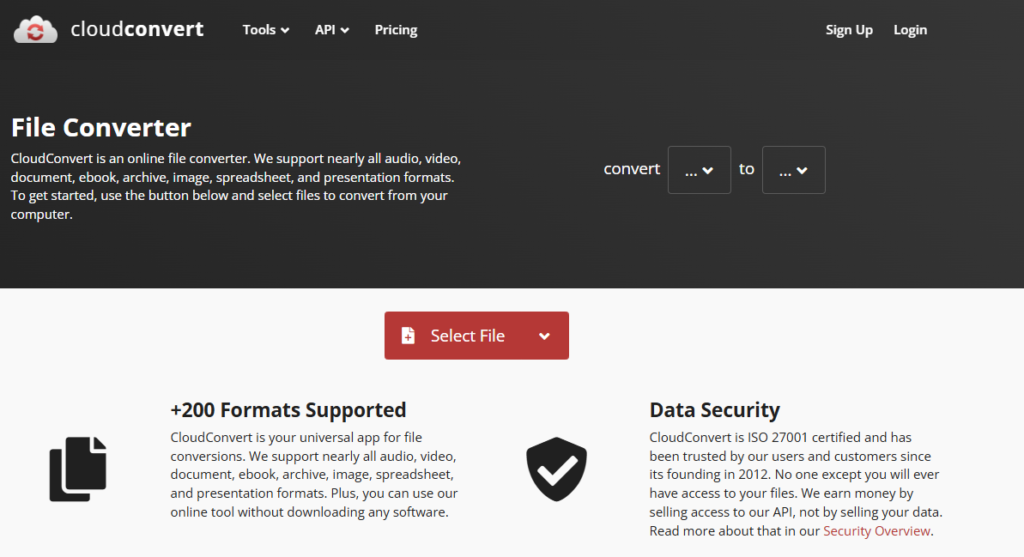
Task: Click the cloudconvert wordmark text
Action: pos(137,29)
